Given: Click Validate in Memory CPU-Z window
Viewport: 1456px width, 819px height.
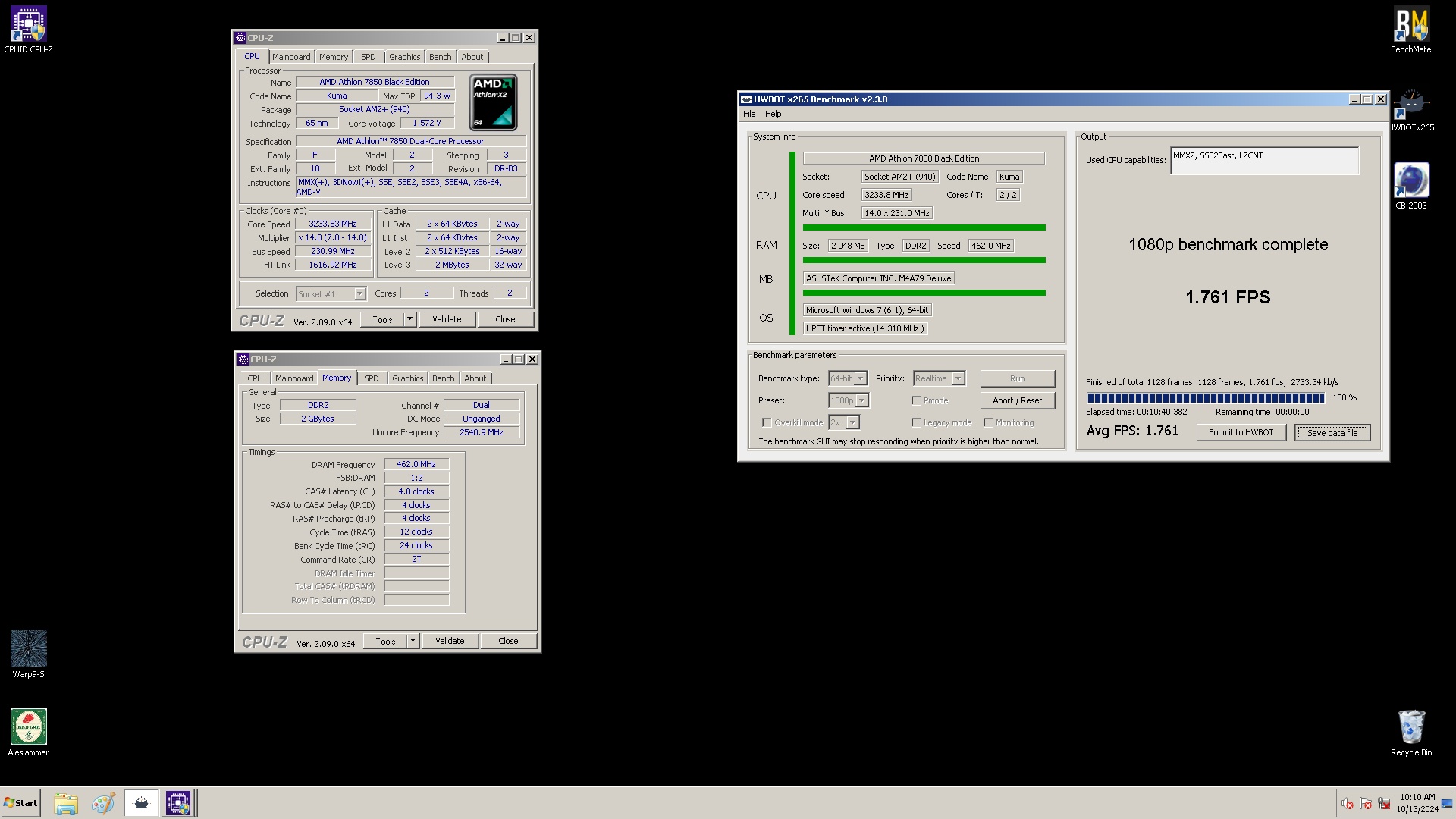Looking at the screenshot, I should (x=450, y=642).
